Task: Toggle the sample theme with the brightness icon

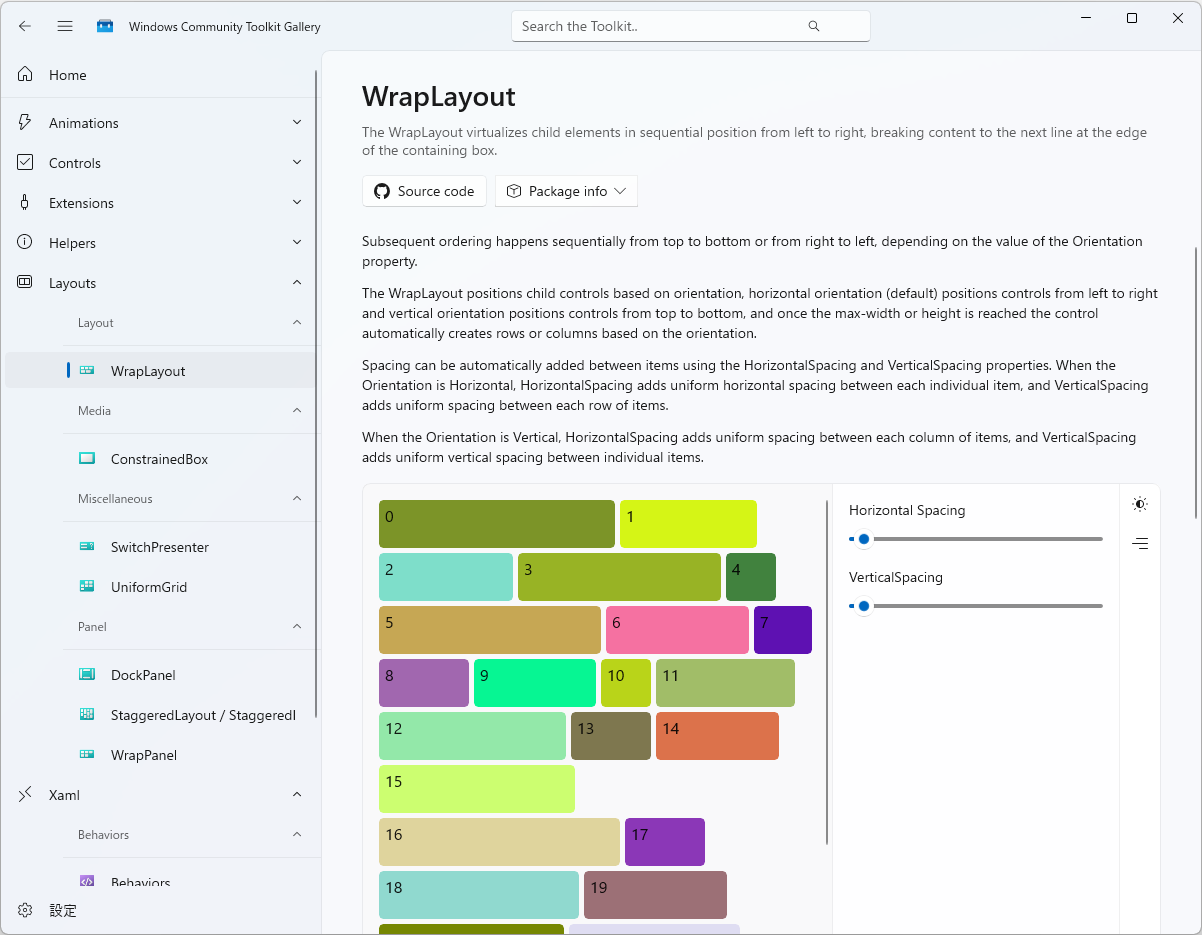Action: click(x=1139, y=504)
